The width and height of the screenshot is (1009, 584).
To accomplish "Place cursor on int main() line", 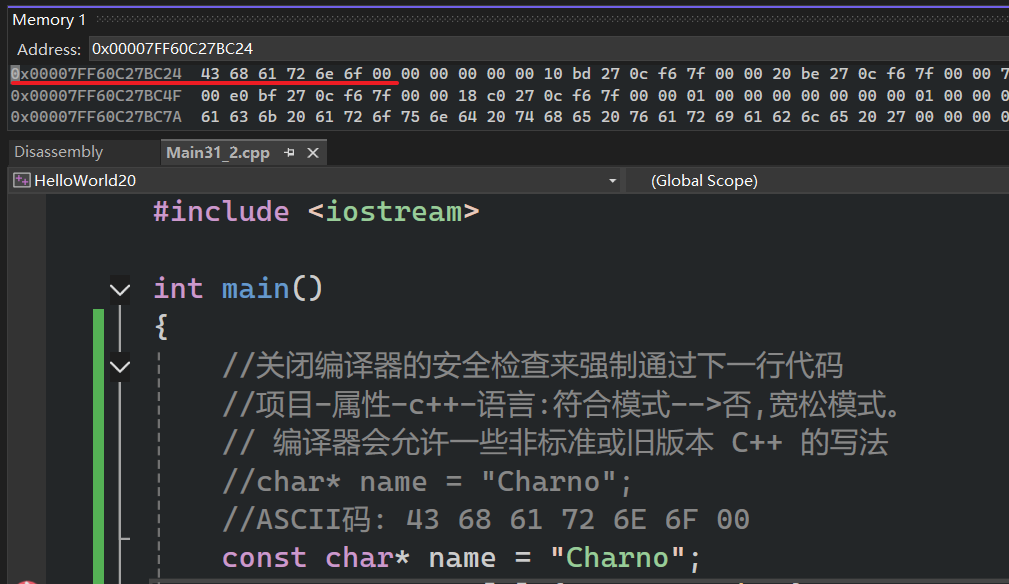I will point(238,289).
